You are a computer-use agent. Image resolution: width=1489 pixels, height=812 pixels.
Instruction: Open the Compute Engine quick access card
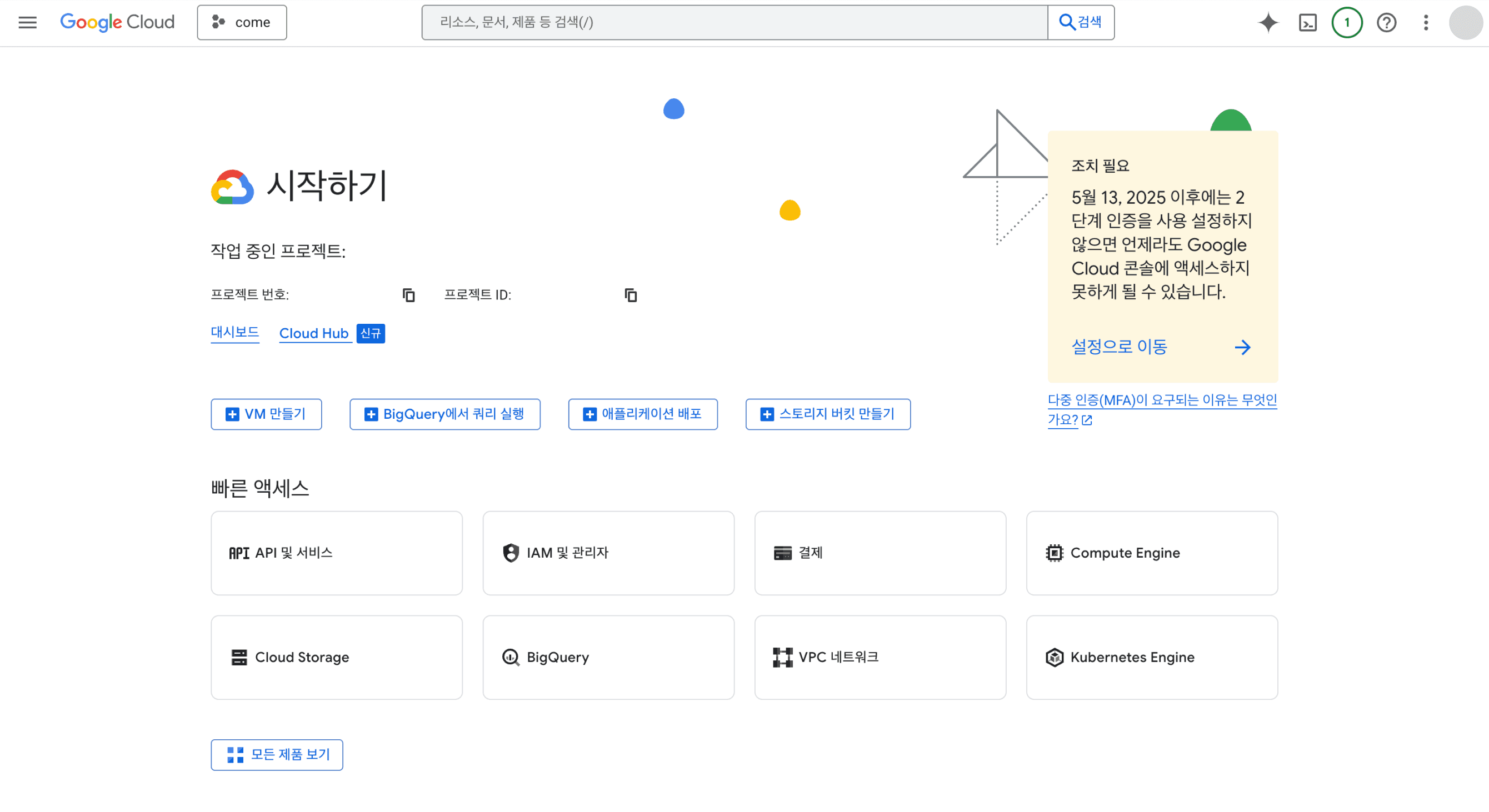[x=1151, y=553]
